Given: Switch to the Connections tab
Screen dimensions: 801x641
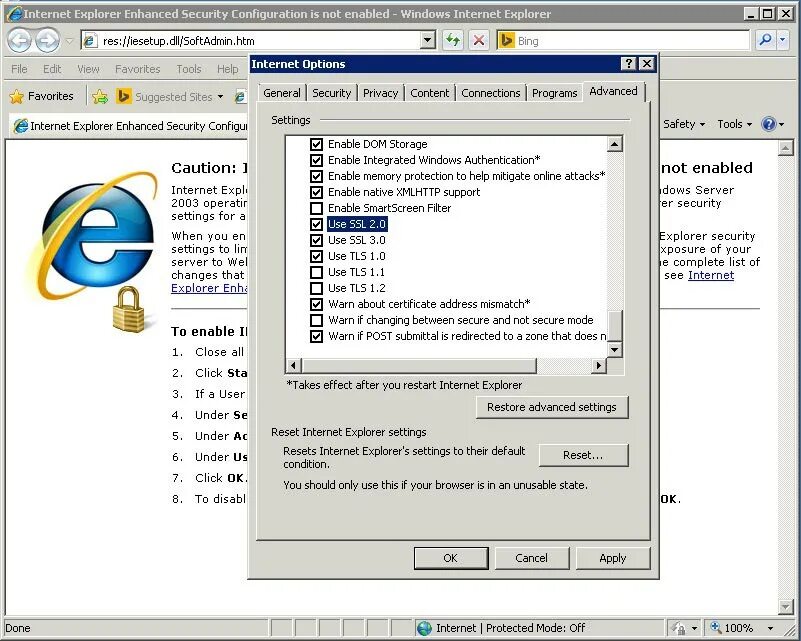Looking at the screenshot, I should [490, 93].
